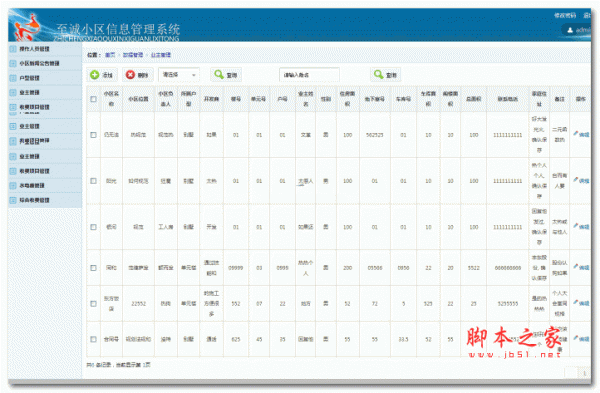Click the pencil edit icon in the 562525 row
Image resolution: width=600 pixels, height=393 pixels.
[576, 134]
